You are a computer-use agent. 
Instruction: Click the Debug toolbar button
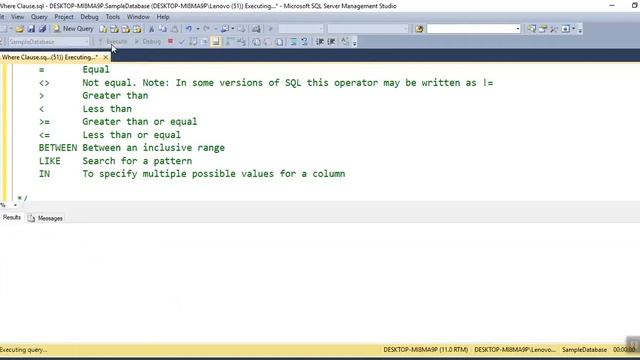click(x=148, y=42)
